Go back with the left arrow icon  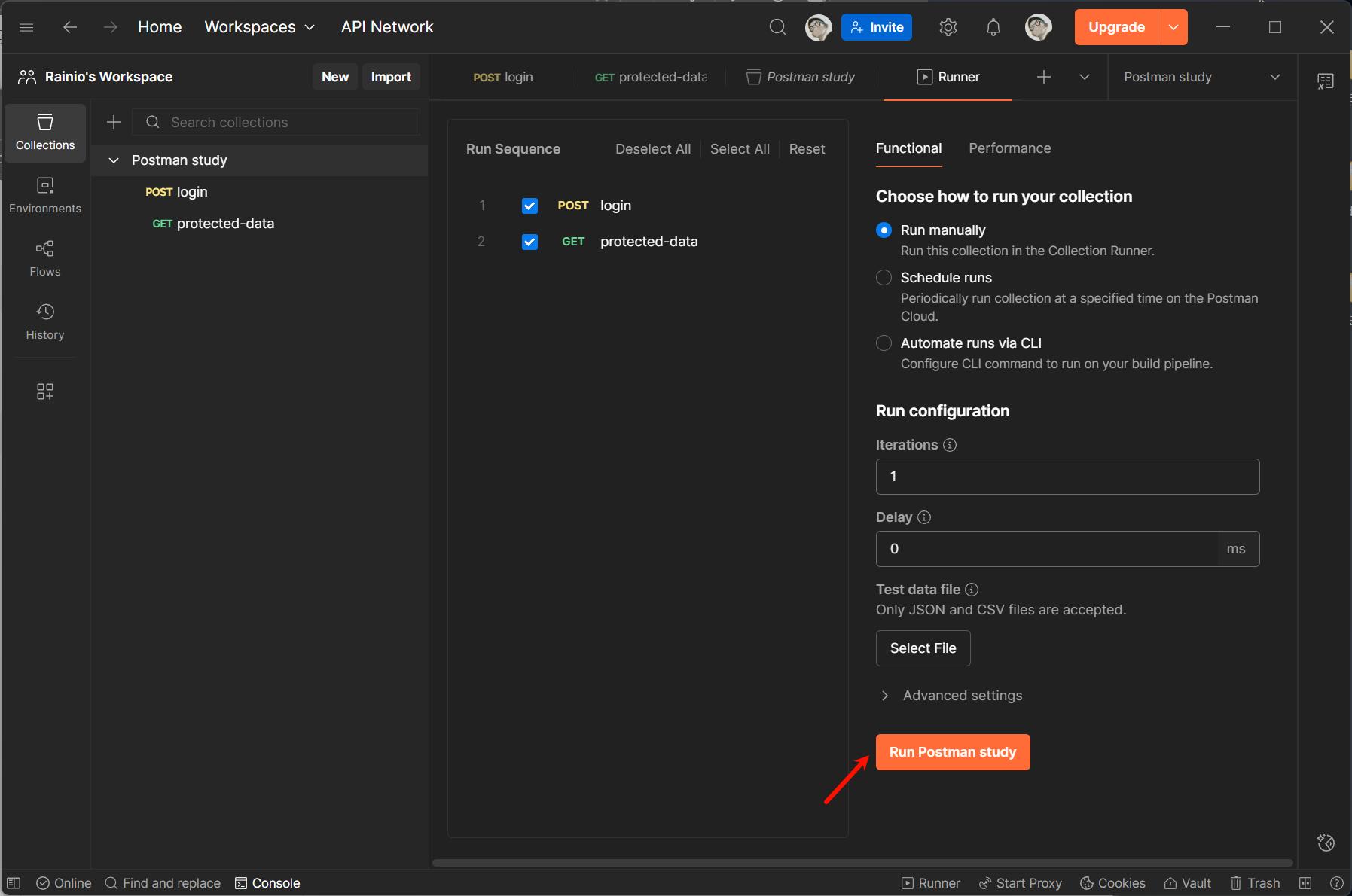tap(70, 27)
